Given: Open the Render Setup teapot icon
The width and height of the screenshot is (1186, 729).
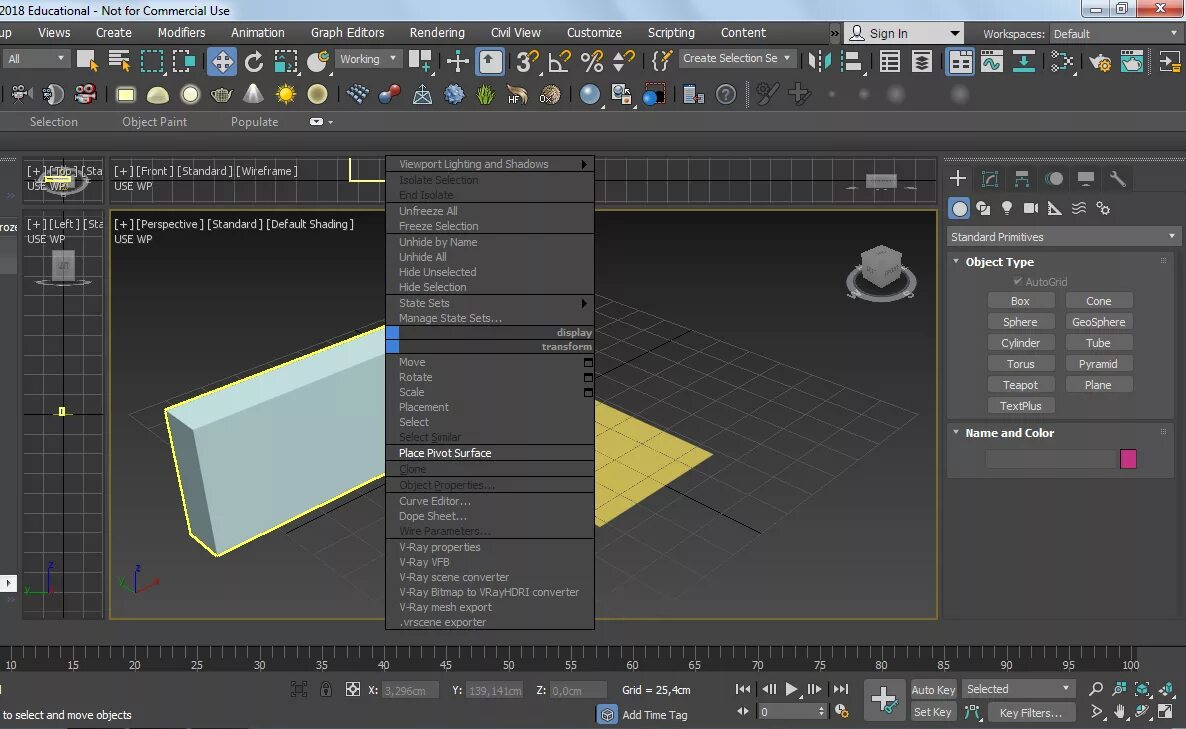Looking at the screenshot, I should [x=1100, y=62].
